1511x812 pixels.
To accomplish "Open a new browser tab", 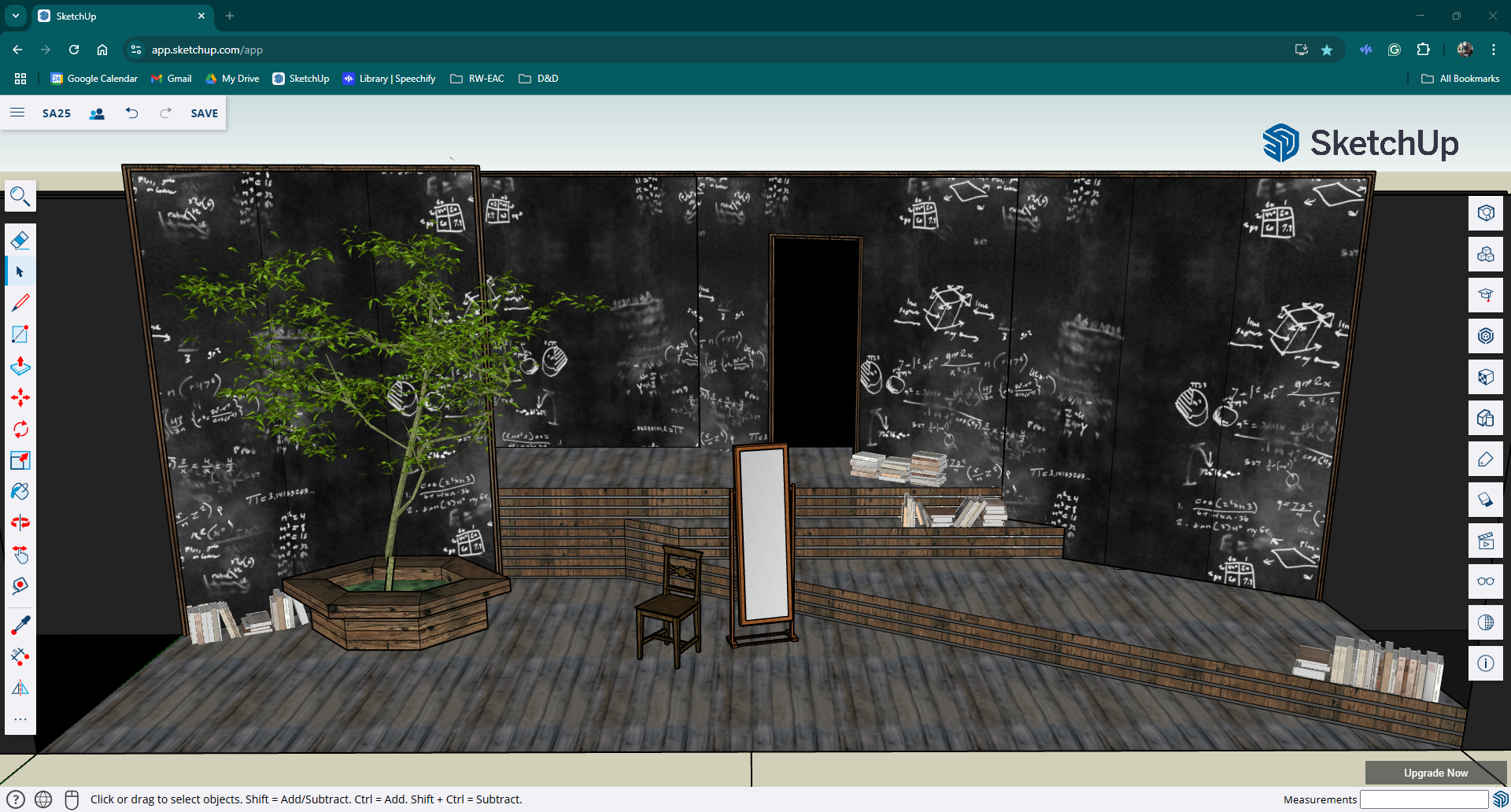I will pyautogui.click(x=230, y=16).
